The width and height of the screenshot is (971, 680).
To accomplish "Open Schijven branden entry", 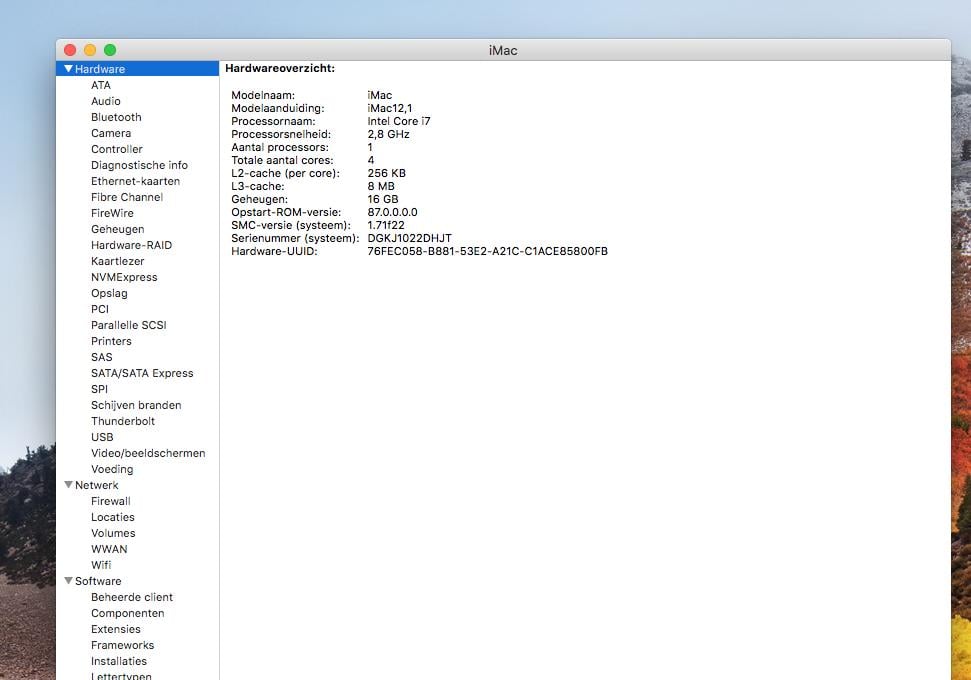I will point(136,405).
